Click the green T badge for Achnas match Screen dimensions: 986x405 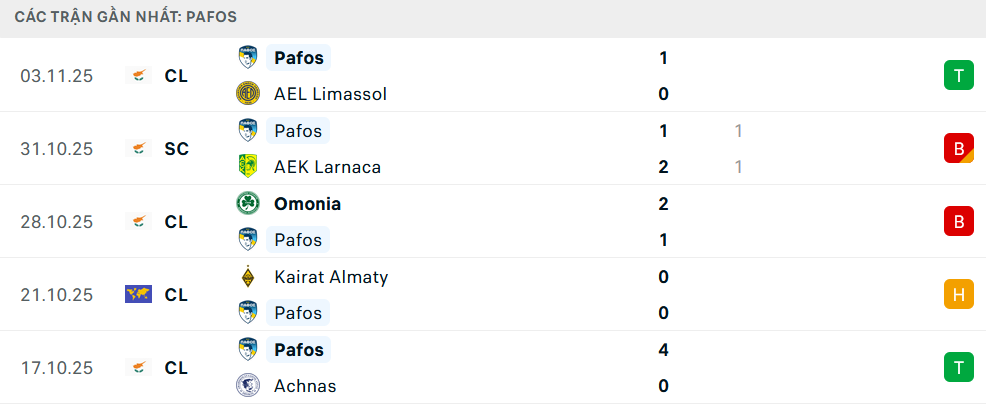point(958,367)
